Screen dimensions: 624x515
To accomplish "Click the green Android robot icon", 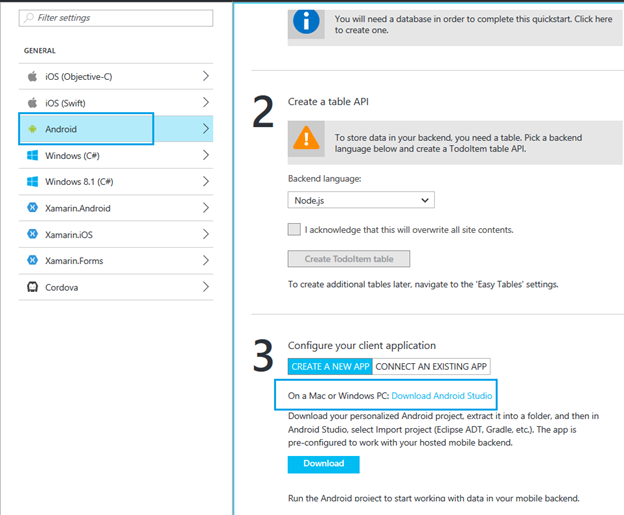I will point(32,129).
